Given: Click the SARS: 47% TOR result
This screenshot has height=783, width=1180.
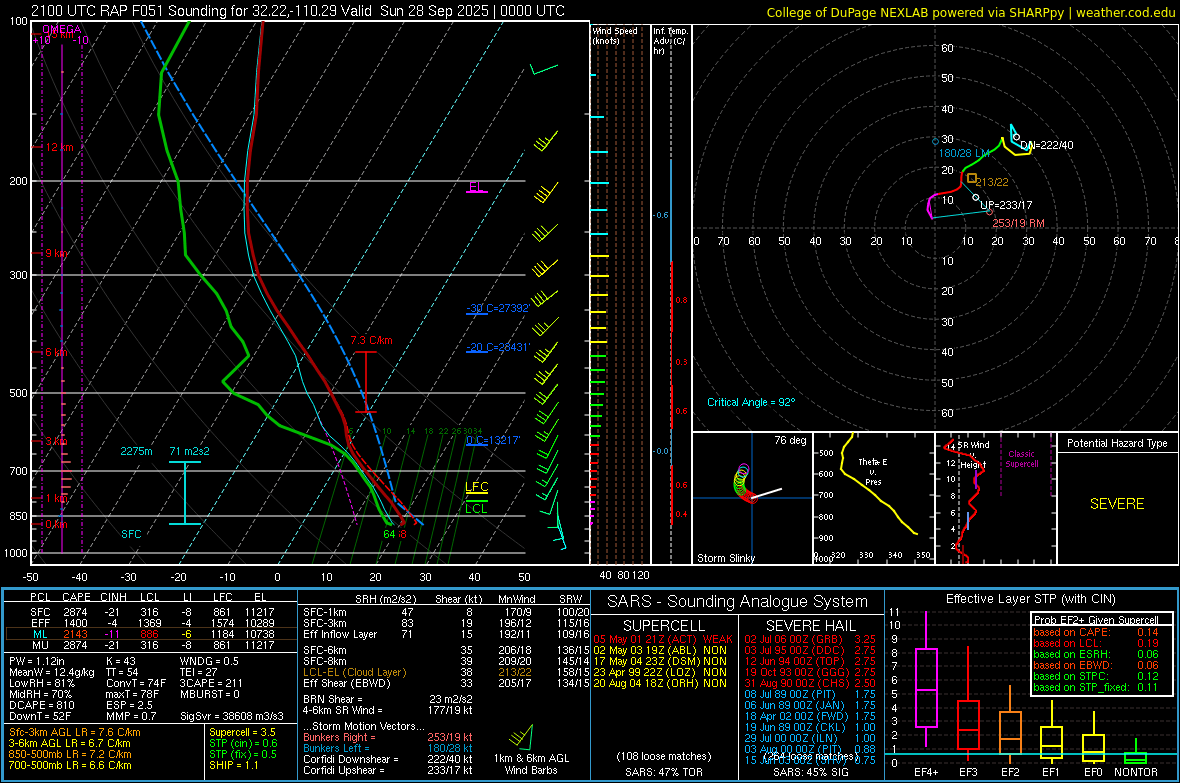Looking at the screenshot, I should pyautogui.click(x=663, y=772).
